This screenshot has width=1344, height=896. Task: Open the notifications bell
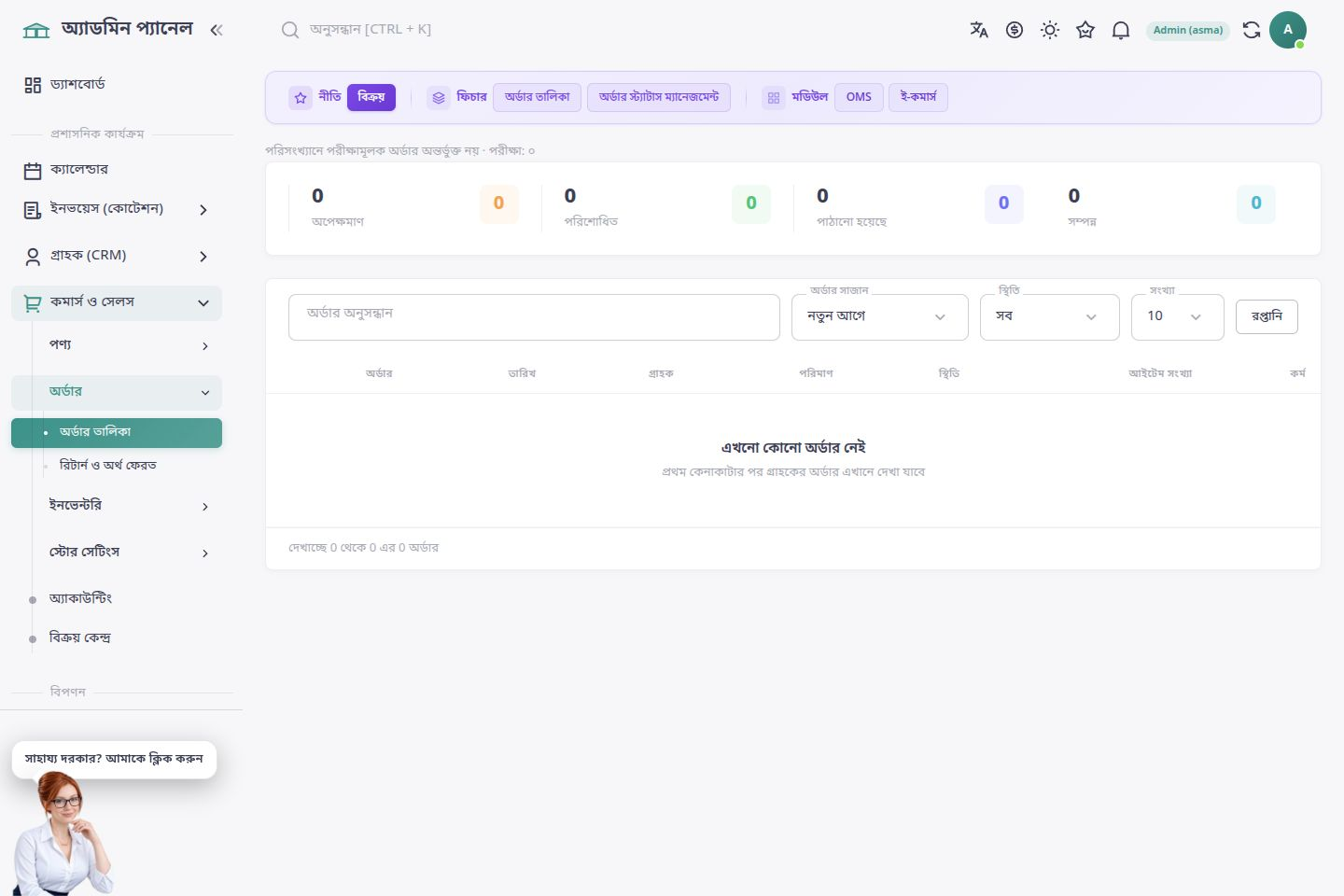1121,30
